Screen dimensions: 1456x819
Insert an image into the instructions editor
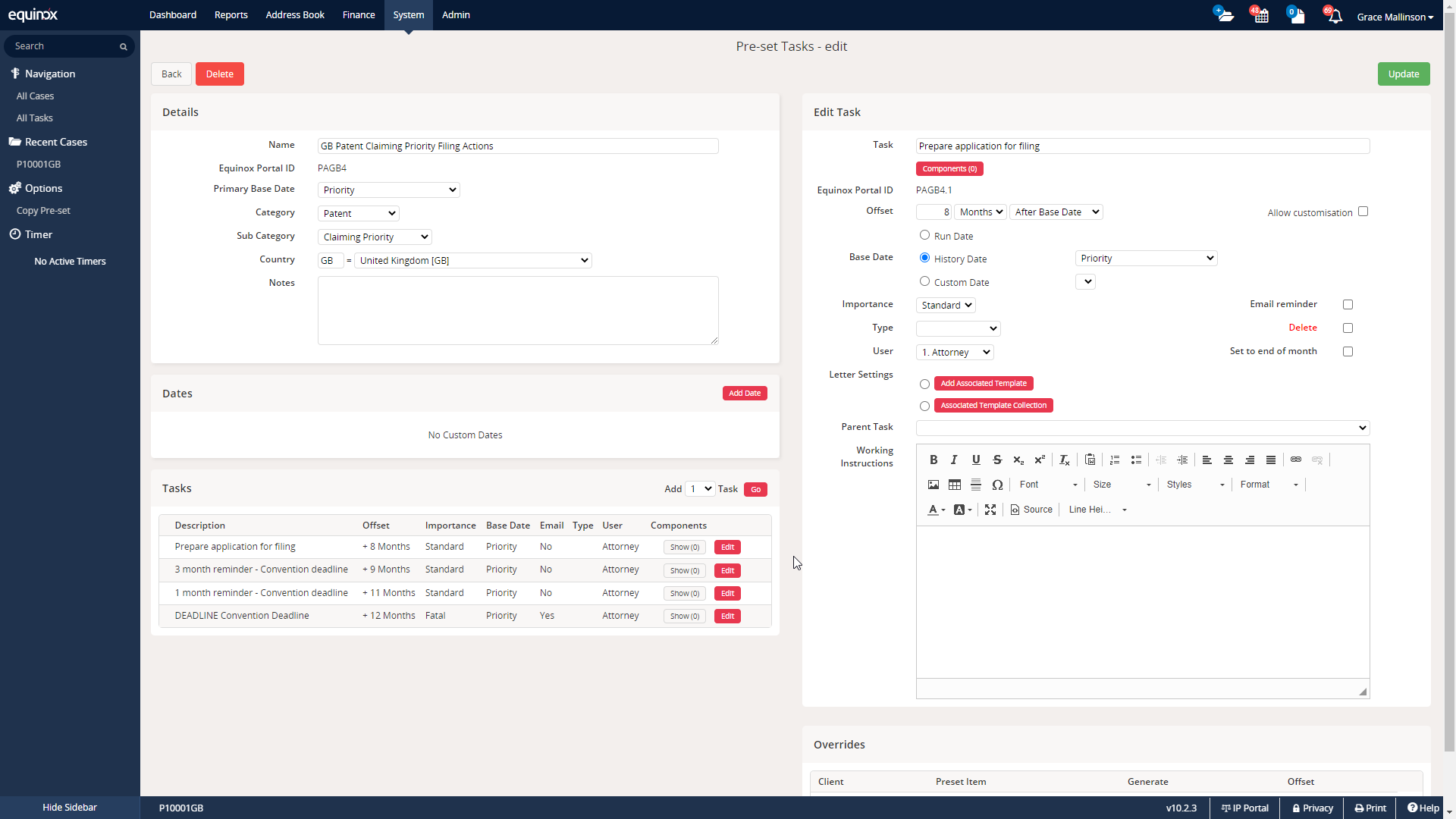click(x=933, y=485)
